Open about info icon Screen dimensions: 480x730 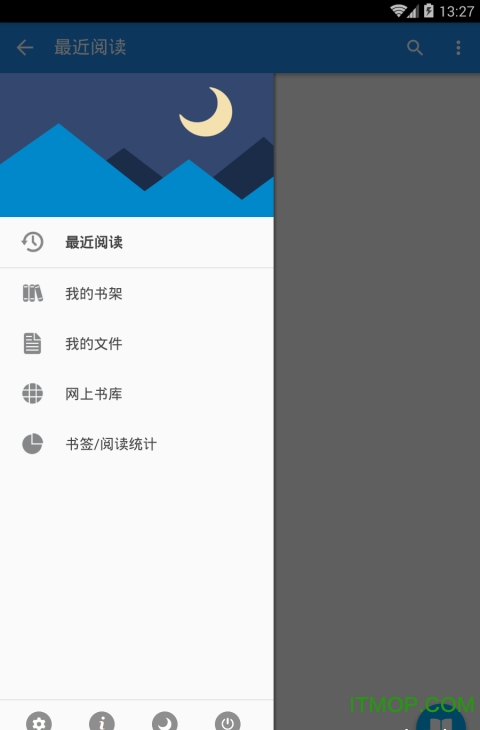click(102, 721)
